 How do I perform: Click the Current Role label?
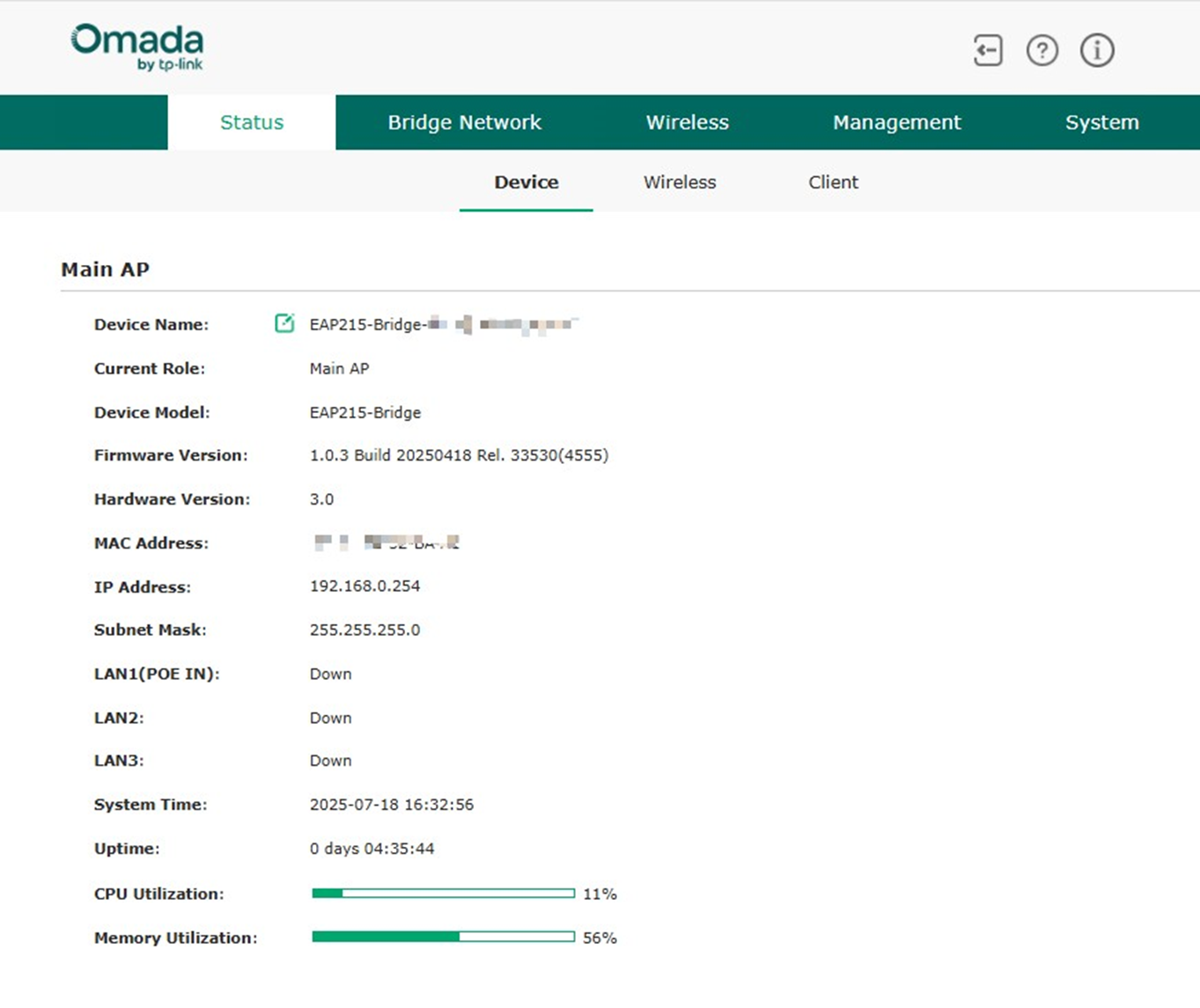click(x=150, y=369)
